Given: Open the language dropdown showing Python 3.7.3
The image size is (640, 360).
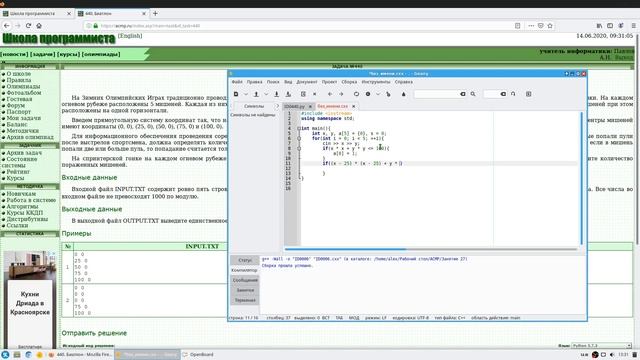Looking at the screenshot, I should click(602, 346).
